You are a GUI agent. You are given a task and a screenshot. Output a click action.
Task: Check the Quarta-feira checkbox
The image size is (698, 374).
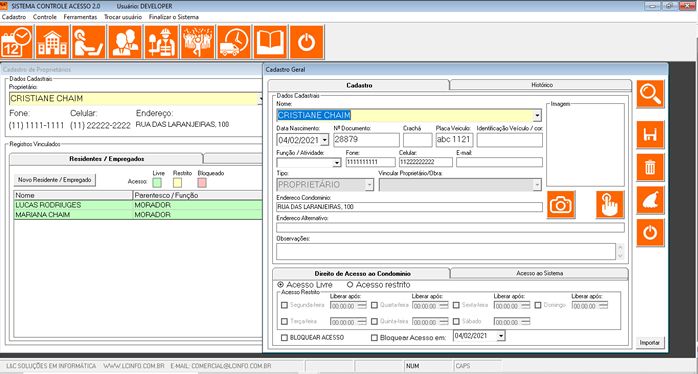tap(374, 305)
